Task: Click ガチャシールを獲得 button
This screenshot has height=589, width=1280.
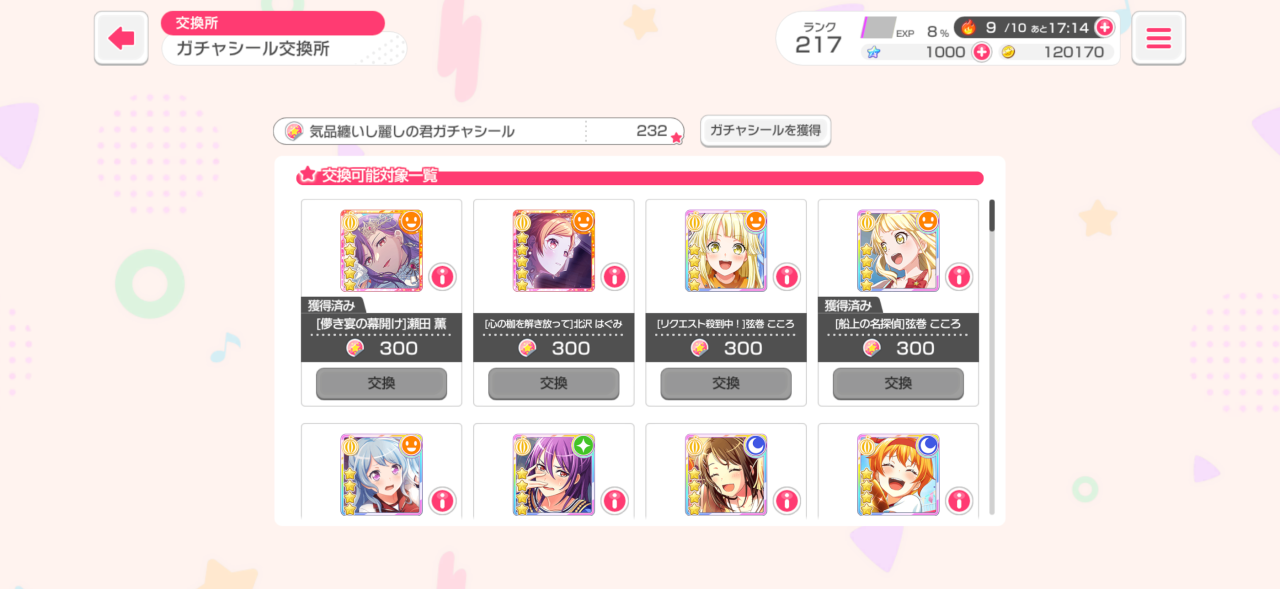Action: click(765, 130)
